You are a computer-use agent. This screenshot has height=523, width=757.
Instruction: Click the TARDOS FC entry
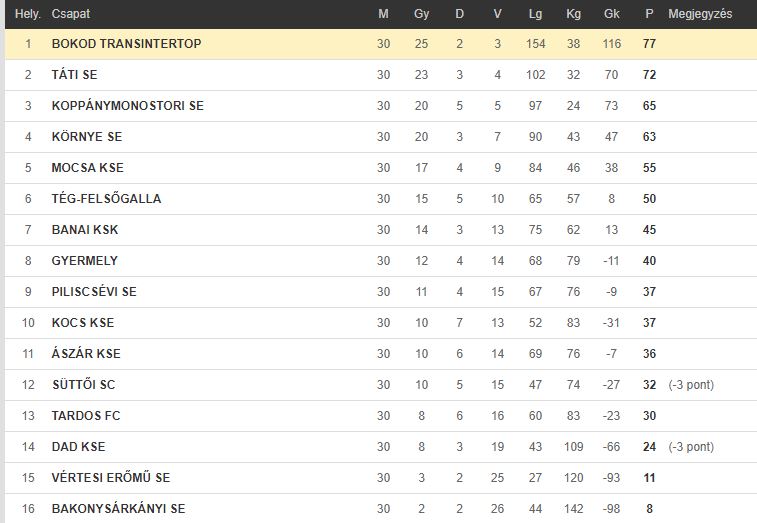click(x=86, y=415)
